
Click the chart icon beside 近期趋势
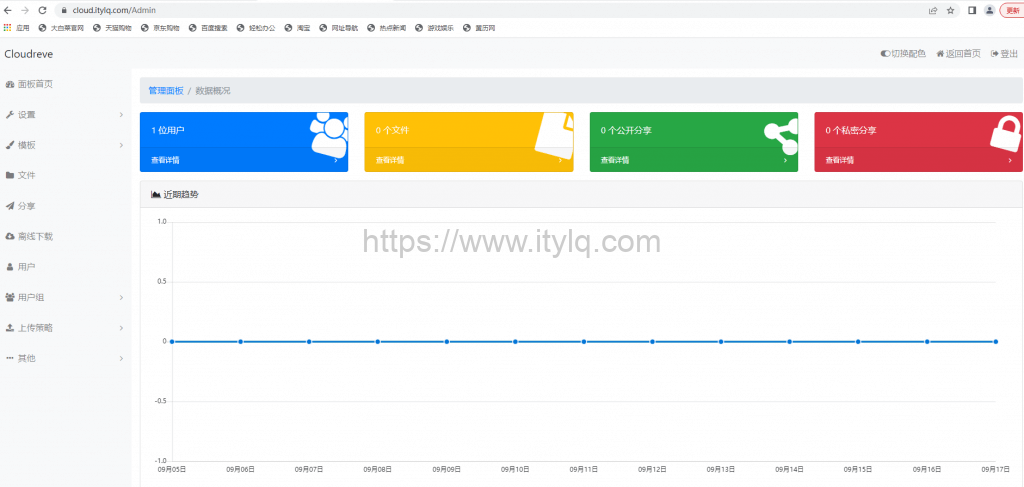(x=156, y=195)
